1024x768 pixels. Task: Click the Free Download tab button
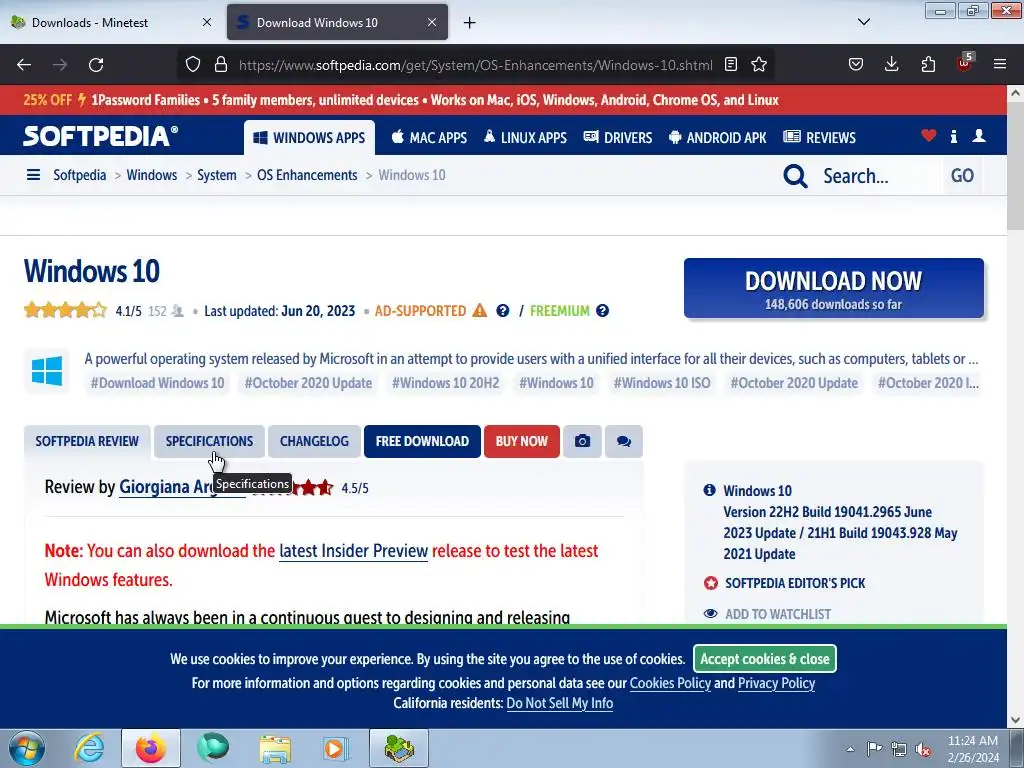(x=422, y=441)
